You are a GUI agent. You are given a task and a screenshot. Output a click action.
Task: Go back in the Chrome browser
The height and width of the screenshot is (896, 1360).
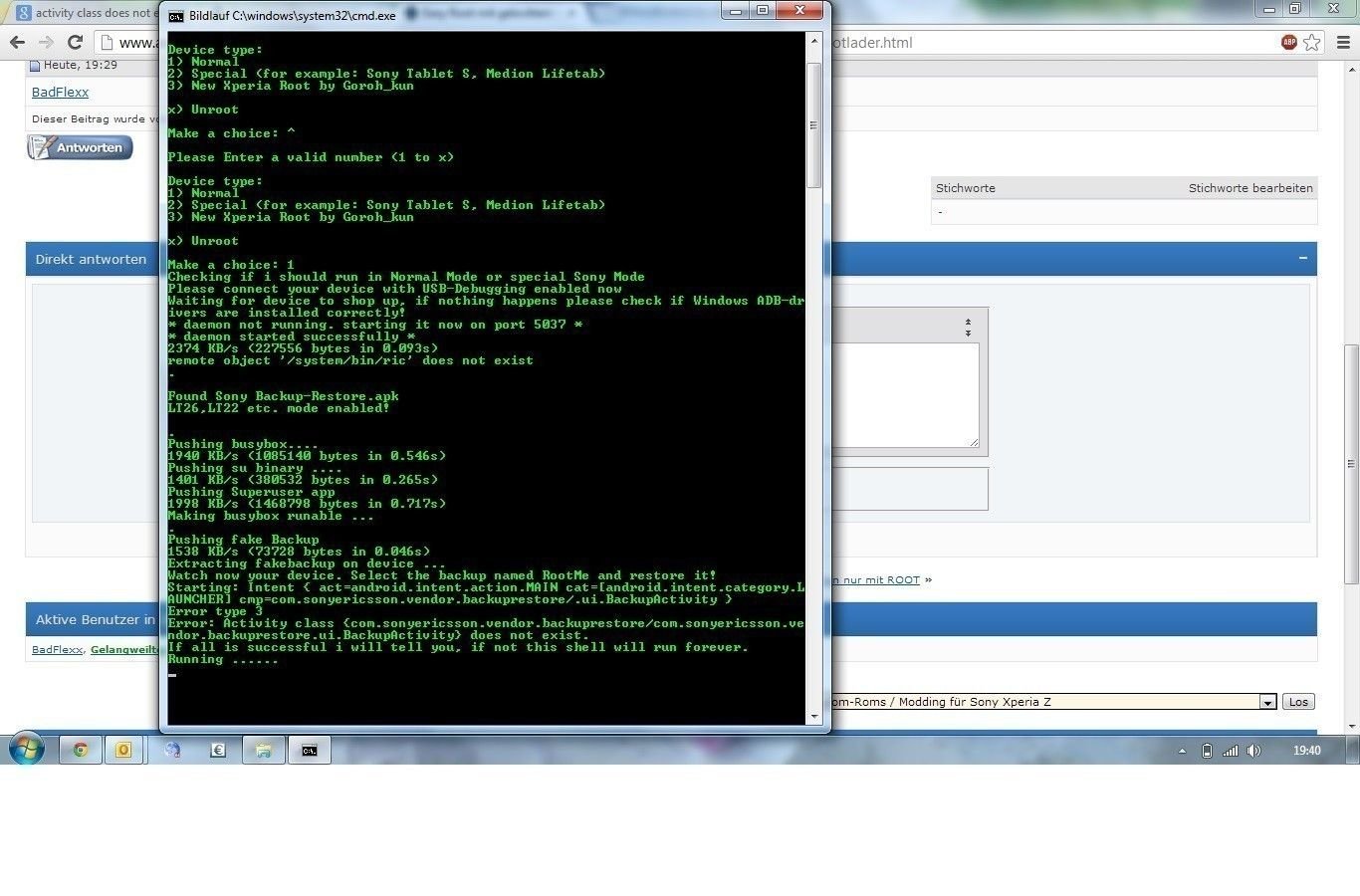tap(17, 42)
